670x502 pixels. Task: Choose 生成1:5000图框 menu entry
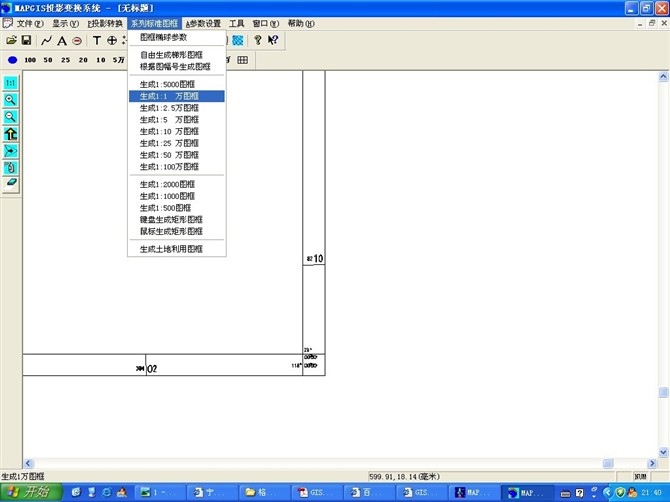177,84
